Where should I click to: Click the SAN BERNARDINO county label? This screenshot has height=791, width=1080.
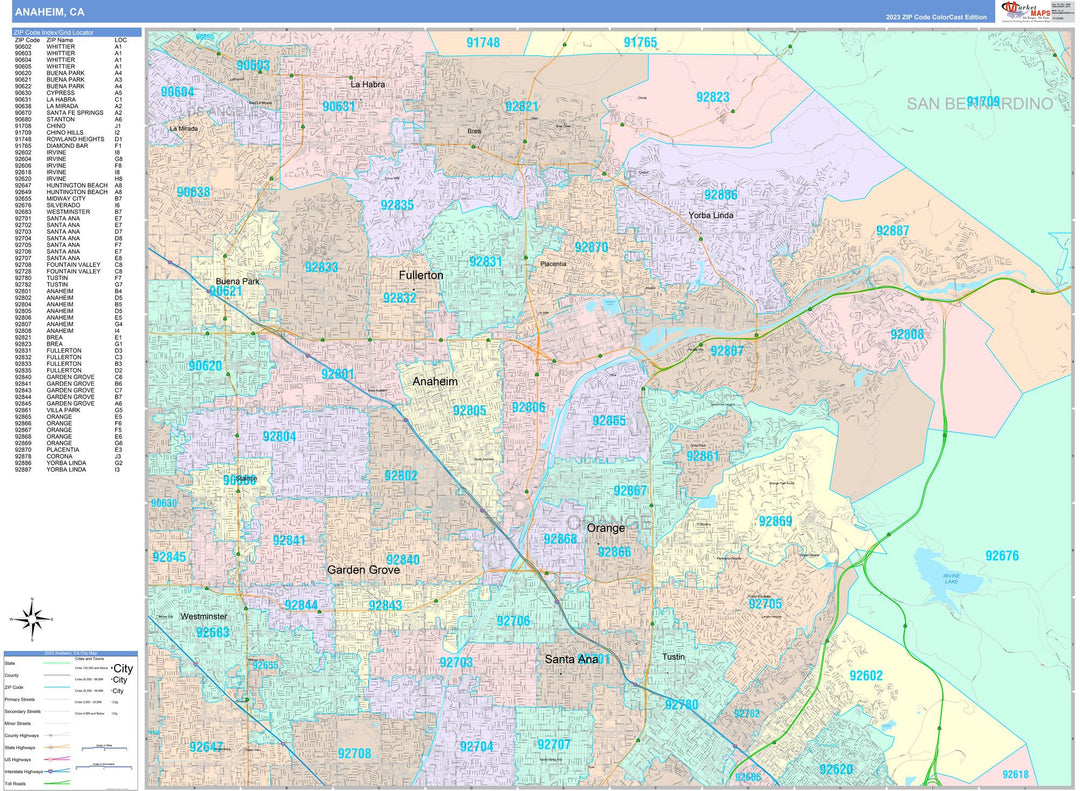coord(980,103)
